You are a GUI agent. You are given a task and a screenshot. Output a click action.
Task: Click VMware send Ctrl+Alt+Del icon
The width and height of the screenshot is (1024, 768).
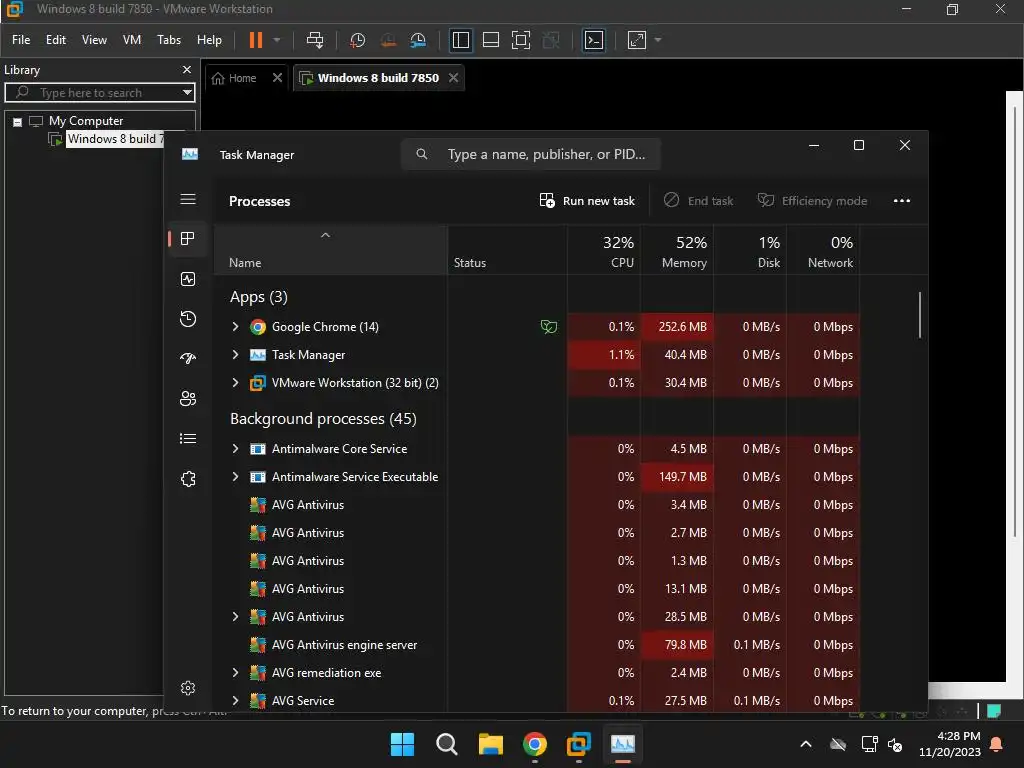(315, 40)
